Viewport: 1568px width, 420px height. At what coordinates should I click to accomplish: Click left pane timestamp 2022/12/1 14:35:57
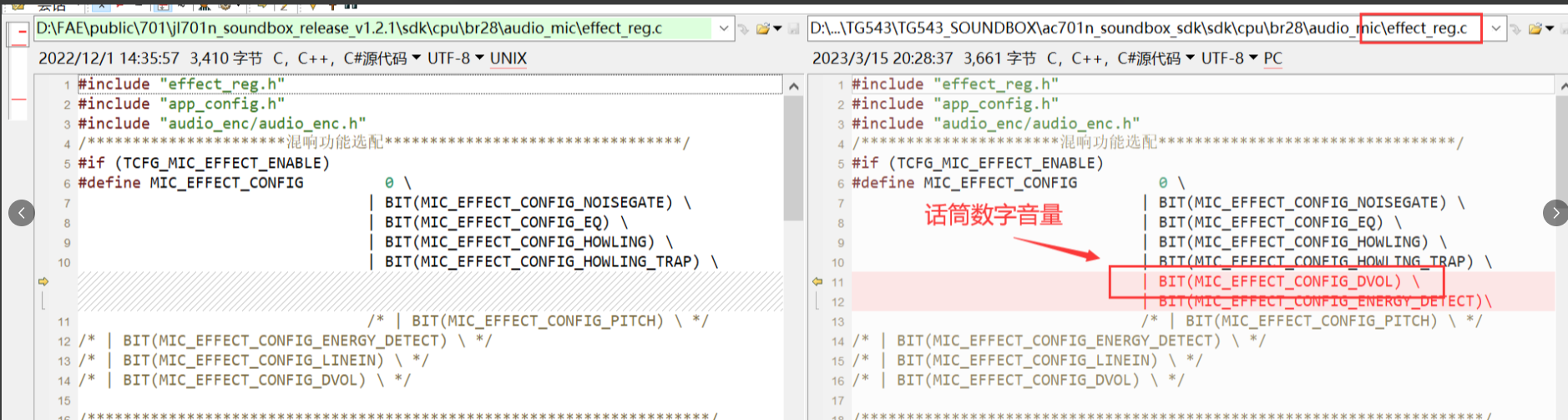click(109, 58)
